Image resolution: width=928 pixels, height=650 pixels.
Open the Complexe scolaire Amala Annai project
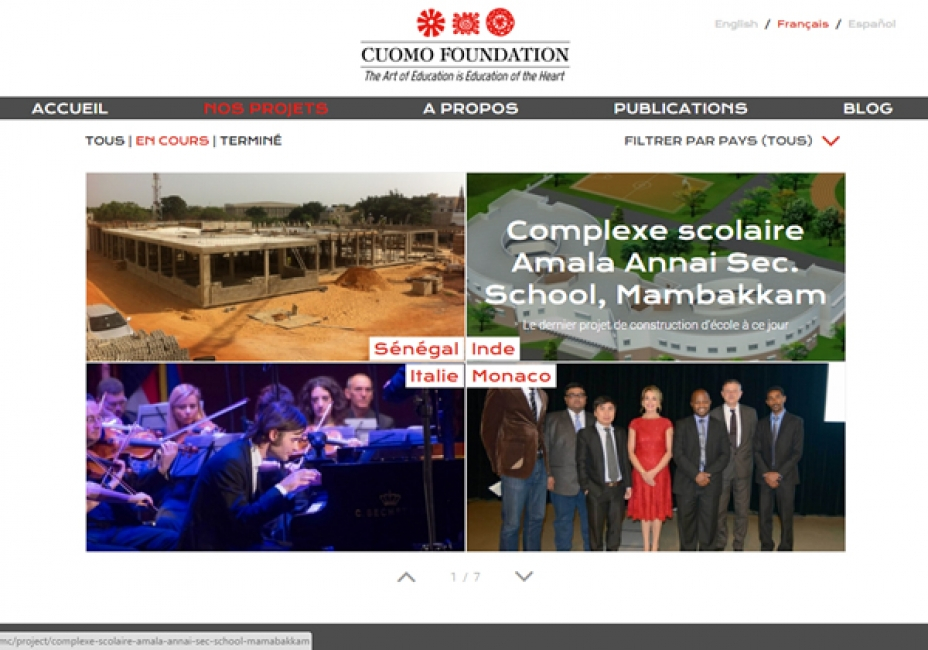[656, 267]
